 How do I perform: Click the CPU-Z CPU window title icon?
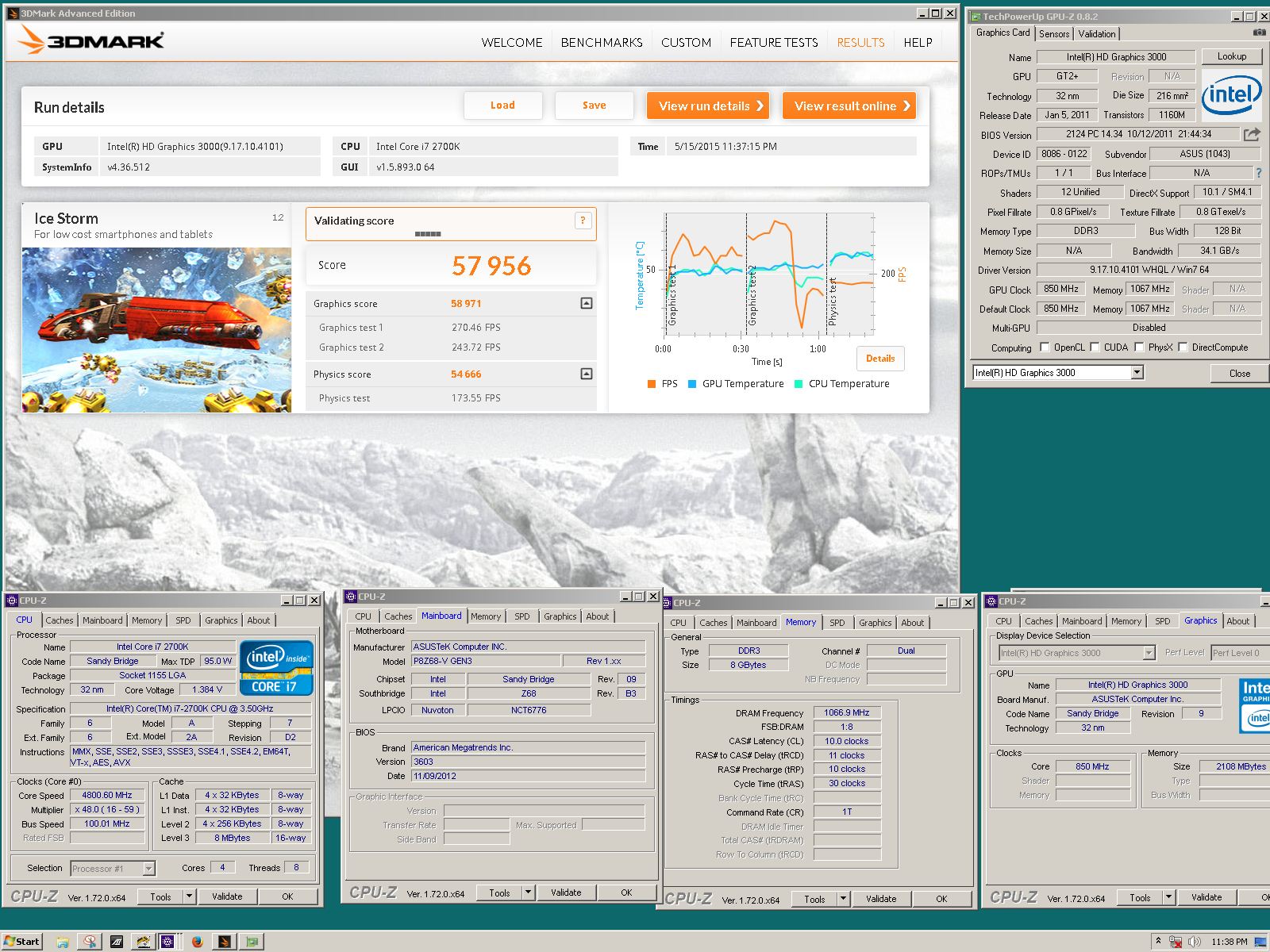[11, 601]
